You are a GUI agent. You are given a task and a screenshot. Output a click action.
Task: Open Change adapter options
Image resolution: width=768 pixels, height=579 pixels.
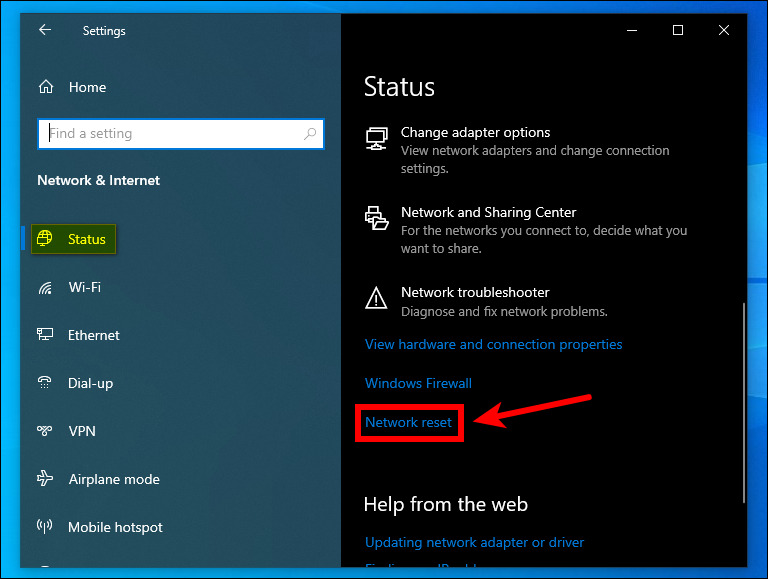[475, 132]
